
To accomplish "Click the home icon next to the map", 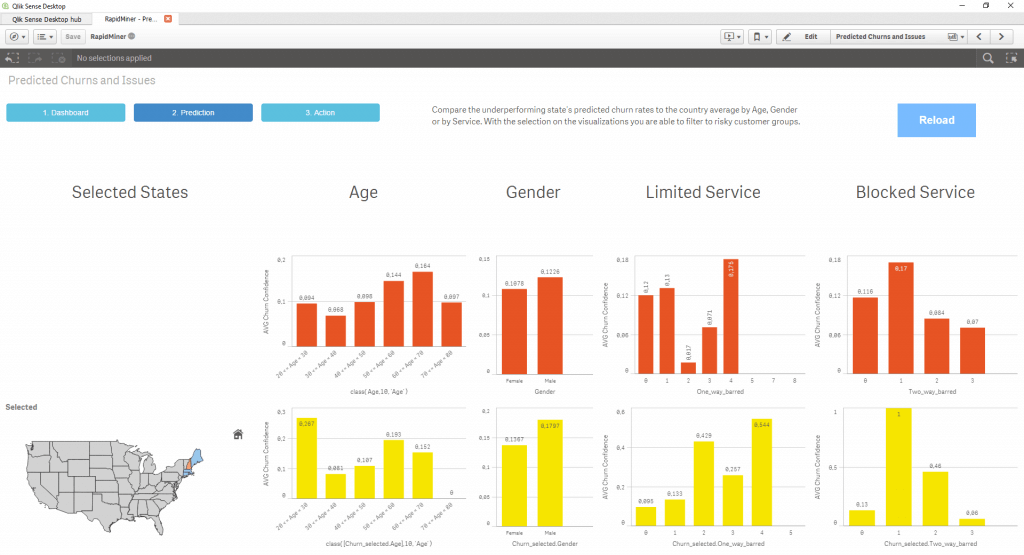I will [238, 434].
